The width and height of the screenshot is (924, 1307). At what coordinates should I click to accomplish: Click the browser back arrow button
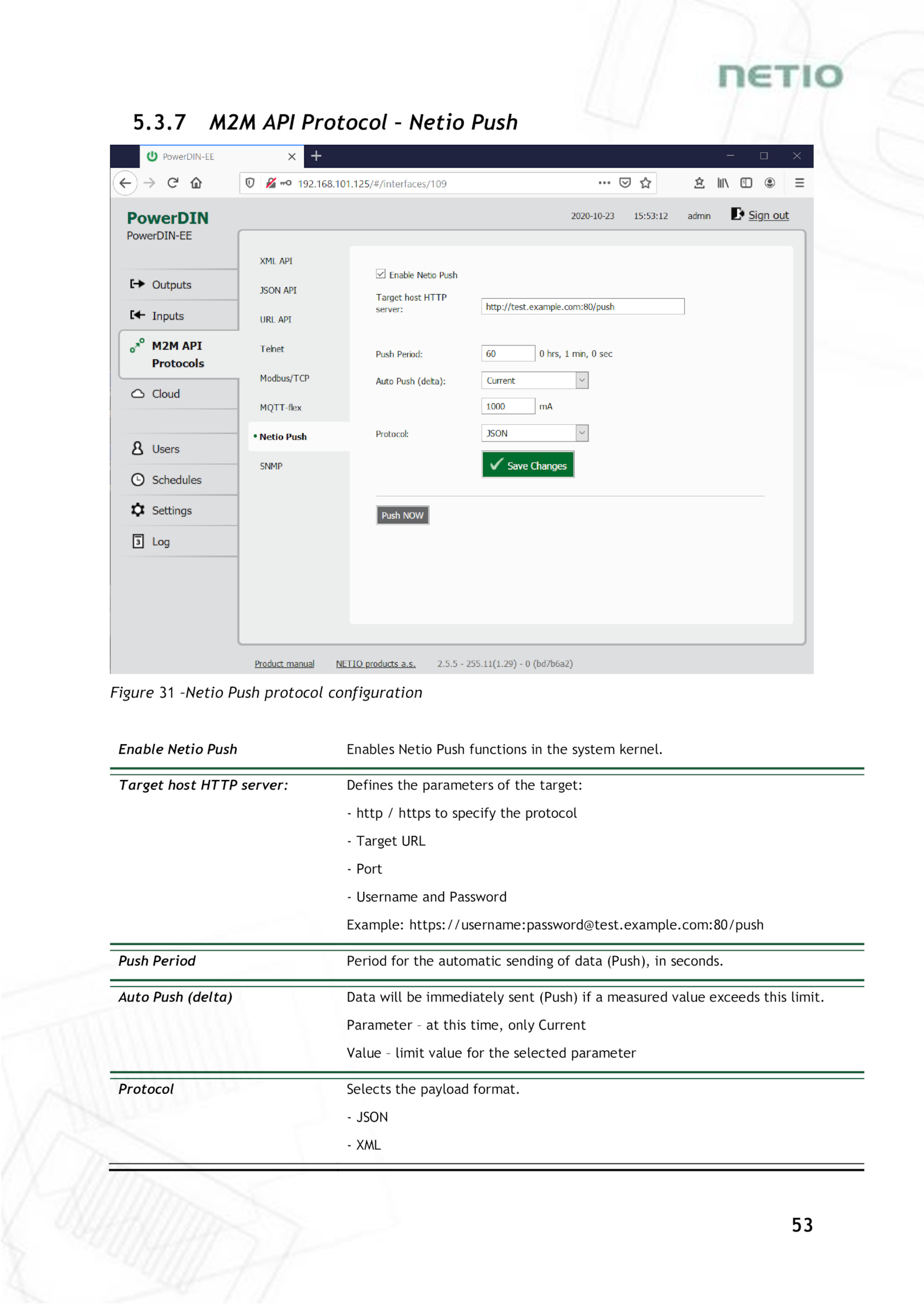coord(125,183)
